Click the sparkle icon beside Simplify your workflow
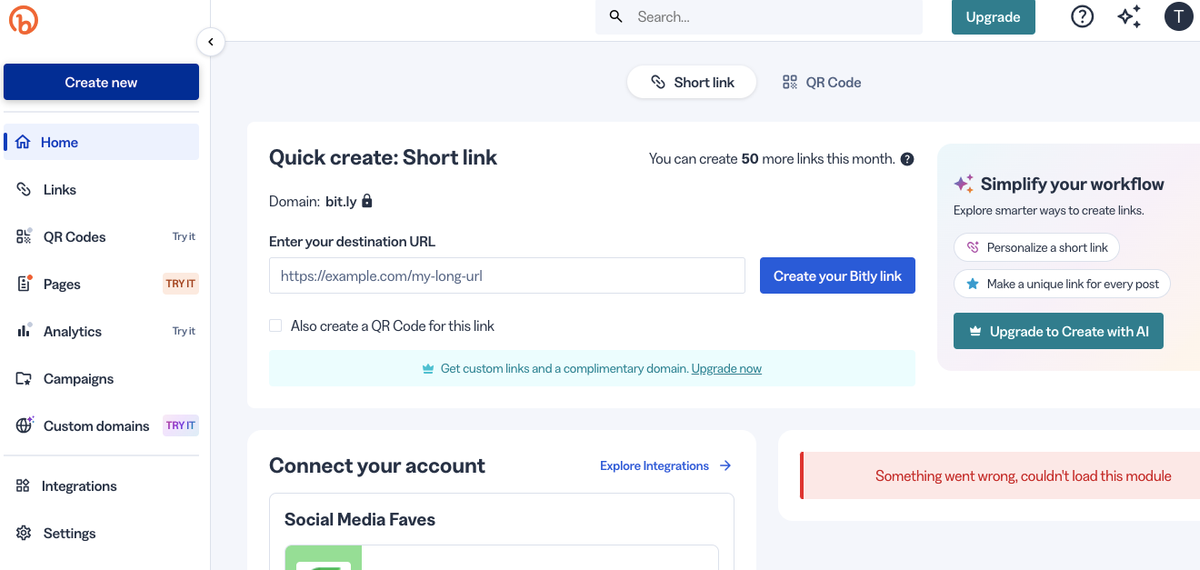The width and height of the screenshot is (1200, 570). 964,184
